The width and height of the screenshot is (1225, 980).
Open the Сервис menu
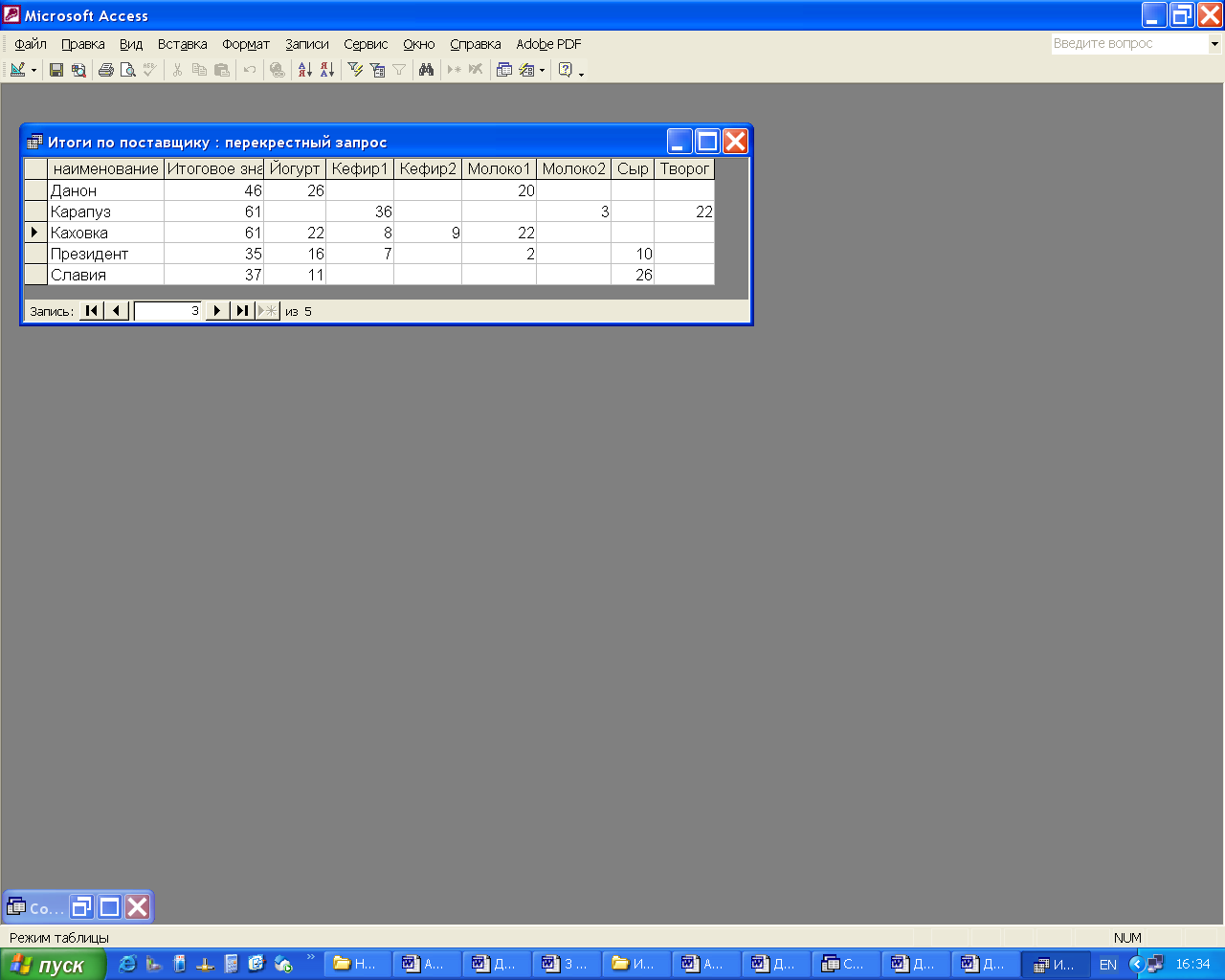(366, 44)
